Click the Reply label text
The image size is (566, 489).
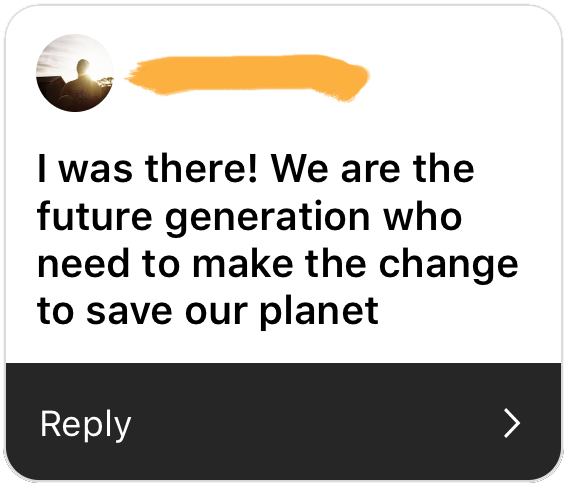(x=85, y=425)
